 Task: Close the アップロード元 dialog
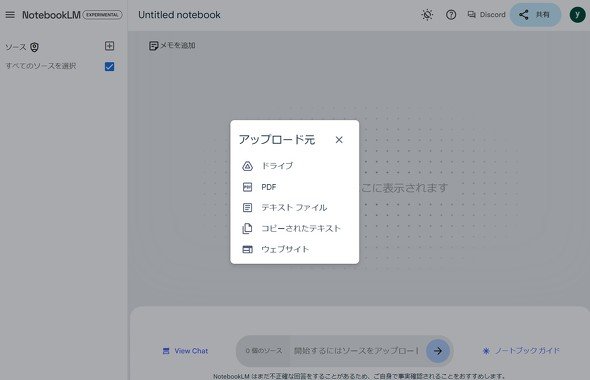[x=339, y=140]
